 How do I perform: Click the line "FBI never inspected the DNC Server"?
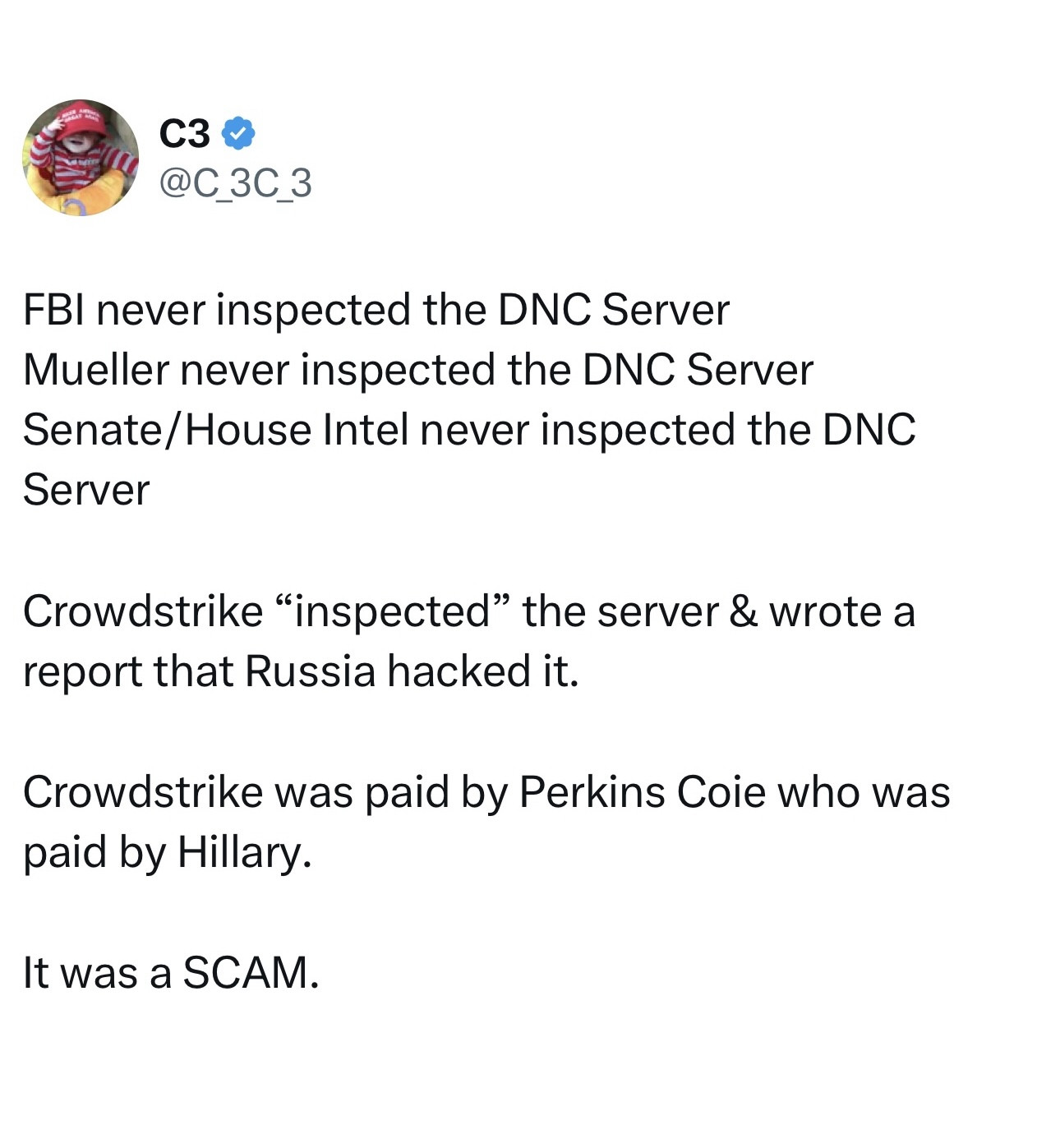376,310
